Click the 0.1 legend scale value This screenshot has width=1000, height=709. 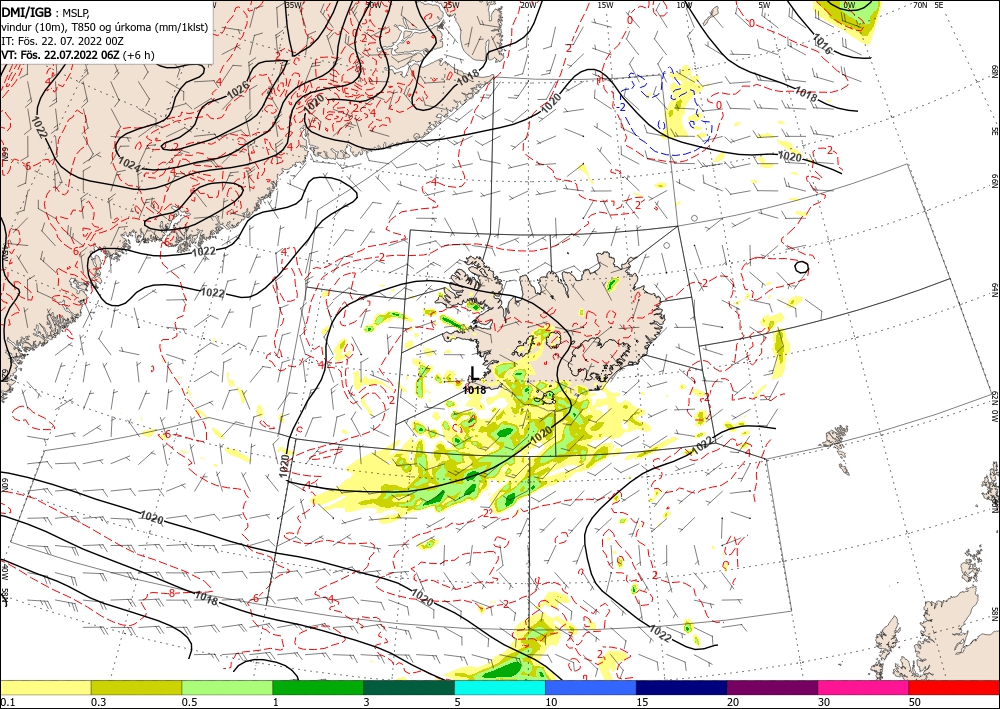8,702
